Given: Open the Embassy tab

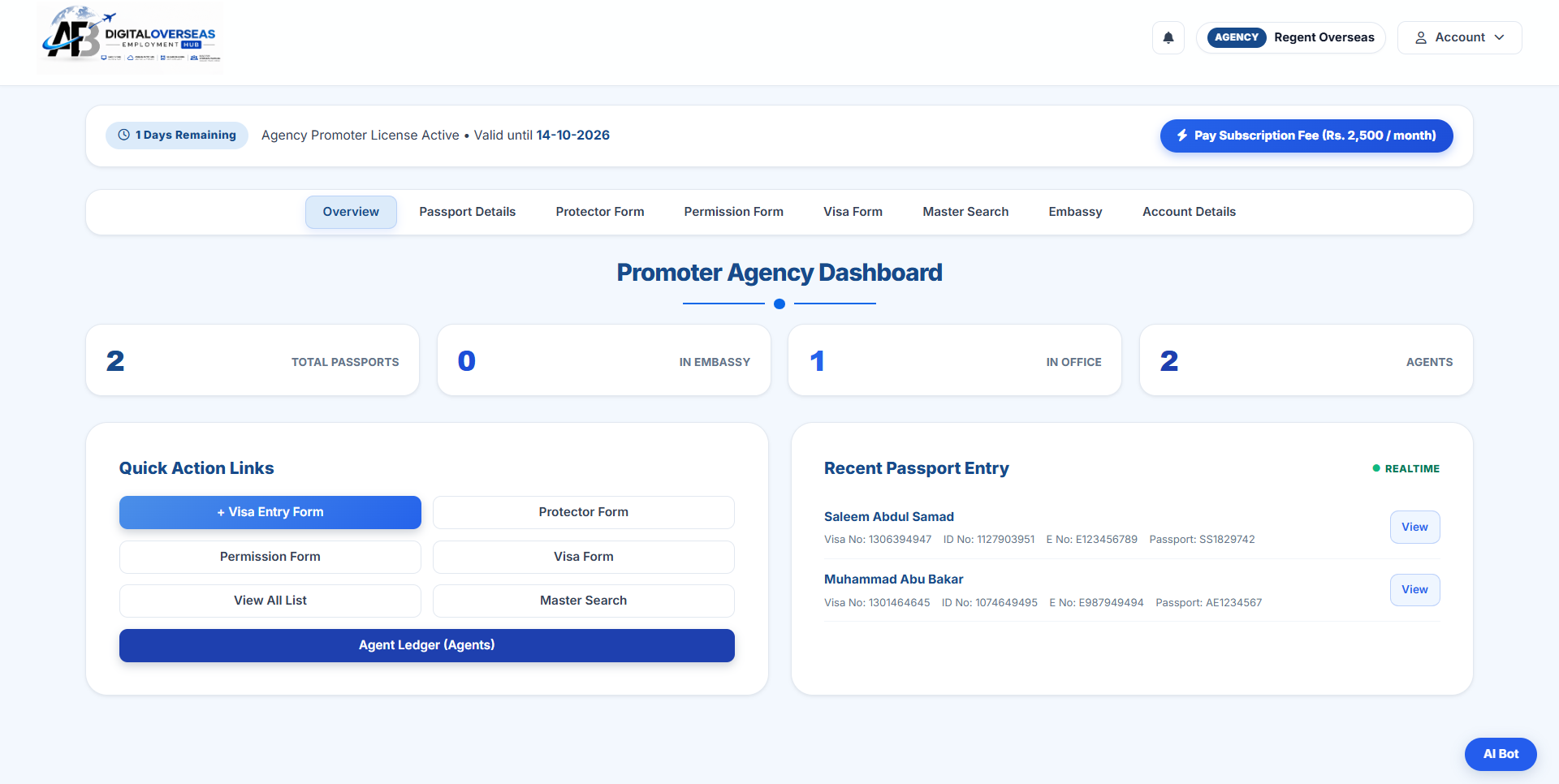Looking at the screenshot, I should pyautogui.click(x=1075, y=212).
